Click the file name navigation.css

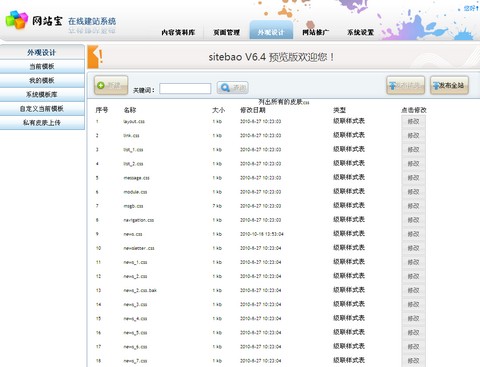tap(139, 220)
